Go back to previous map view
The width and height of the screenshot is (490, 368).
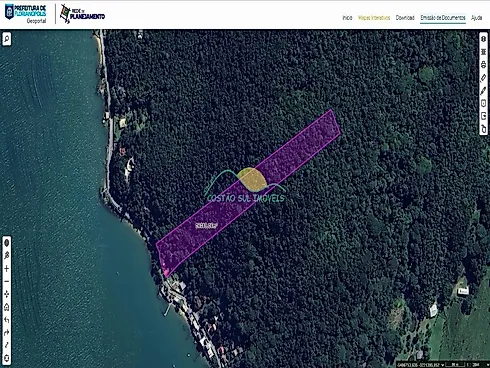[x=7, y=320]
